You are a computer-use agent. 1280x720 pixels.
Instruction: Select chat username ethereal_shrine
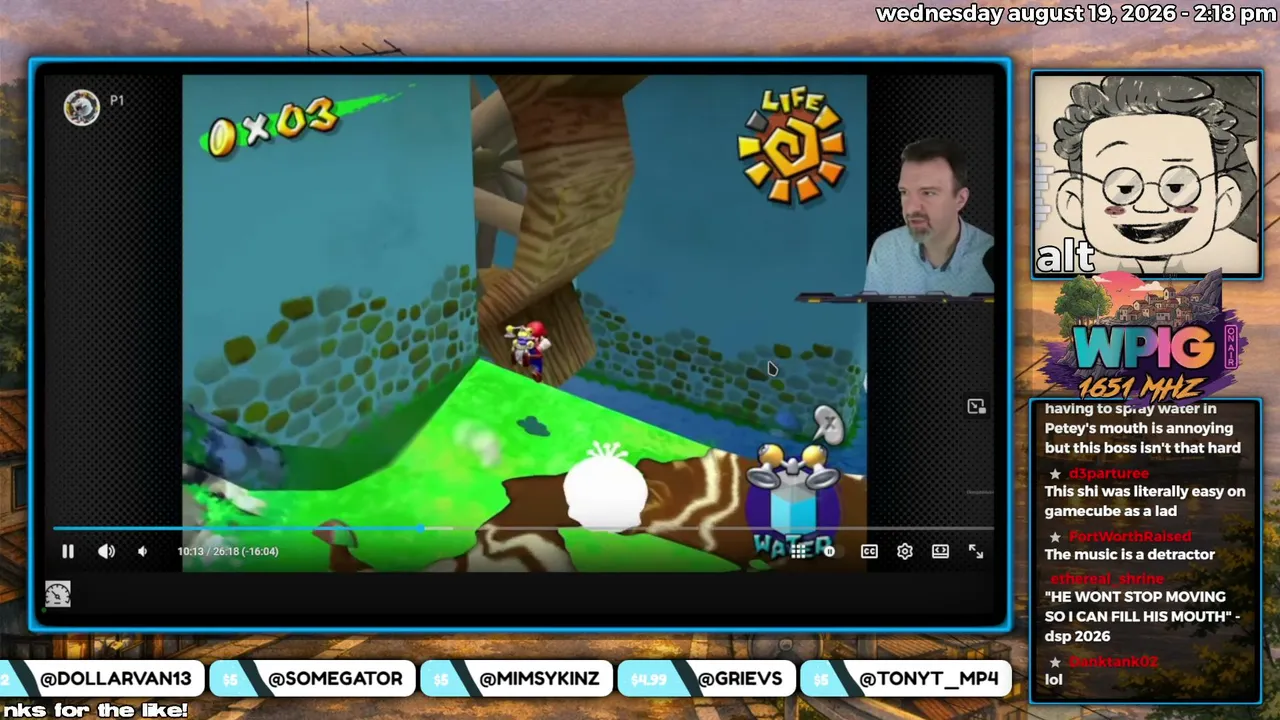tap(1107, 579)
